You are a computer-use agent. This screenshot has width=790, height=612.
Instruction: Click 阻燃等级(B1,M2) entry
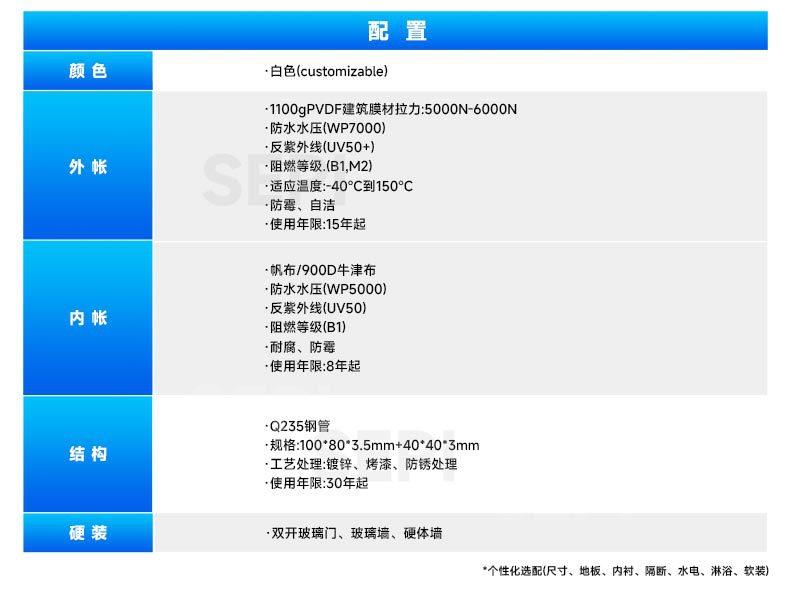click(x=319, y=166)
